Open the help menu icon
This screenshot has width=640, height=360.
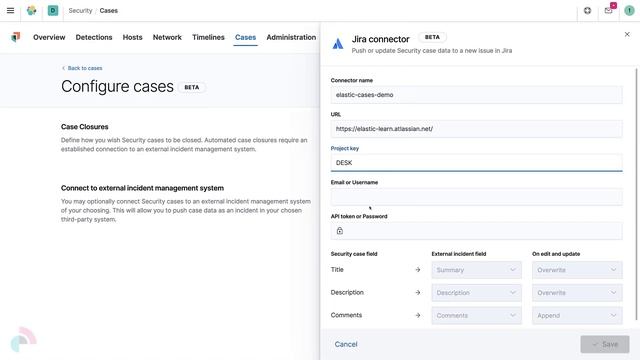pos(587,11)
